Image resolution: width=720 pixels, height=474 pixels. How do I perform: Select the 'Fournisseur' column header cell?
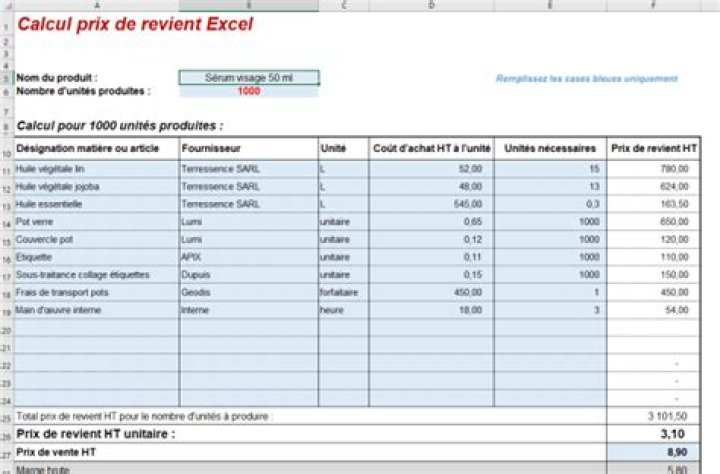click(248, 148)
